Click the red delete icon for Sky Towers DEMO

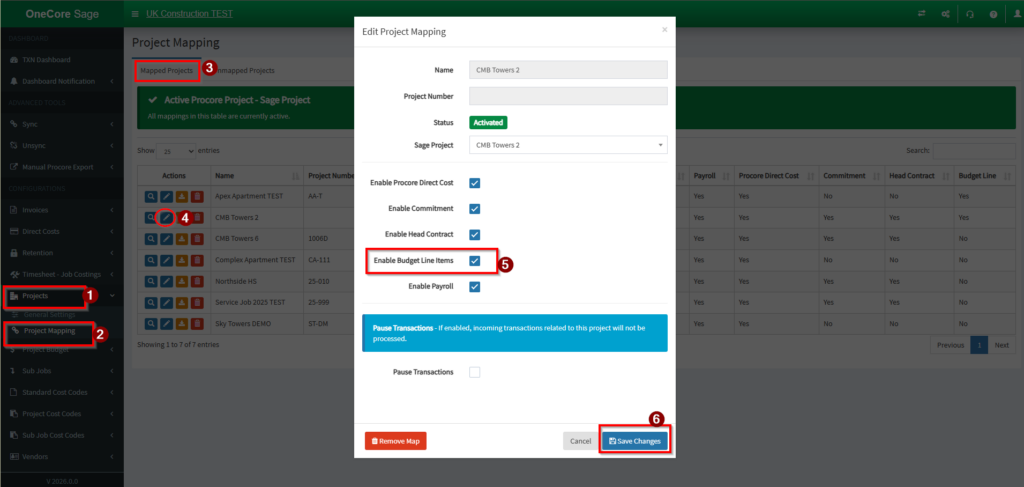[197, 324]
